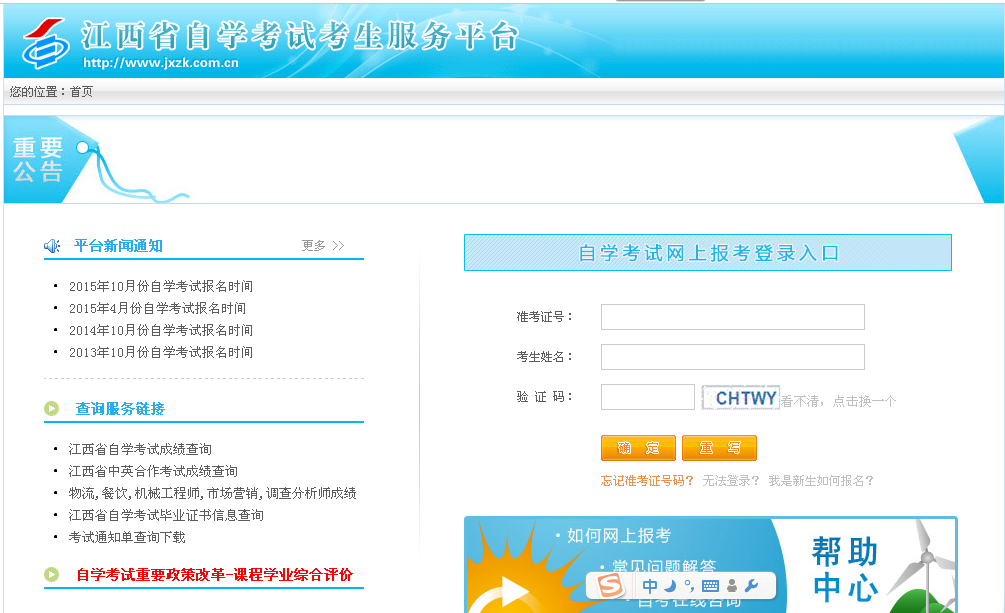Click the 查询服务链接 section heading
The image size is (1005, 613).
coord(120,408)
